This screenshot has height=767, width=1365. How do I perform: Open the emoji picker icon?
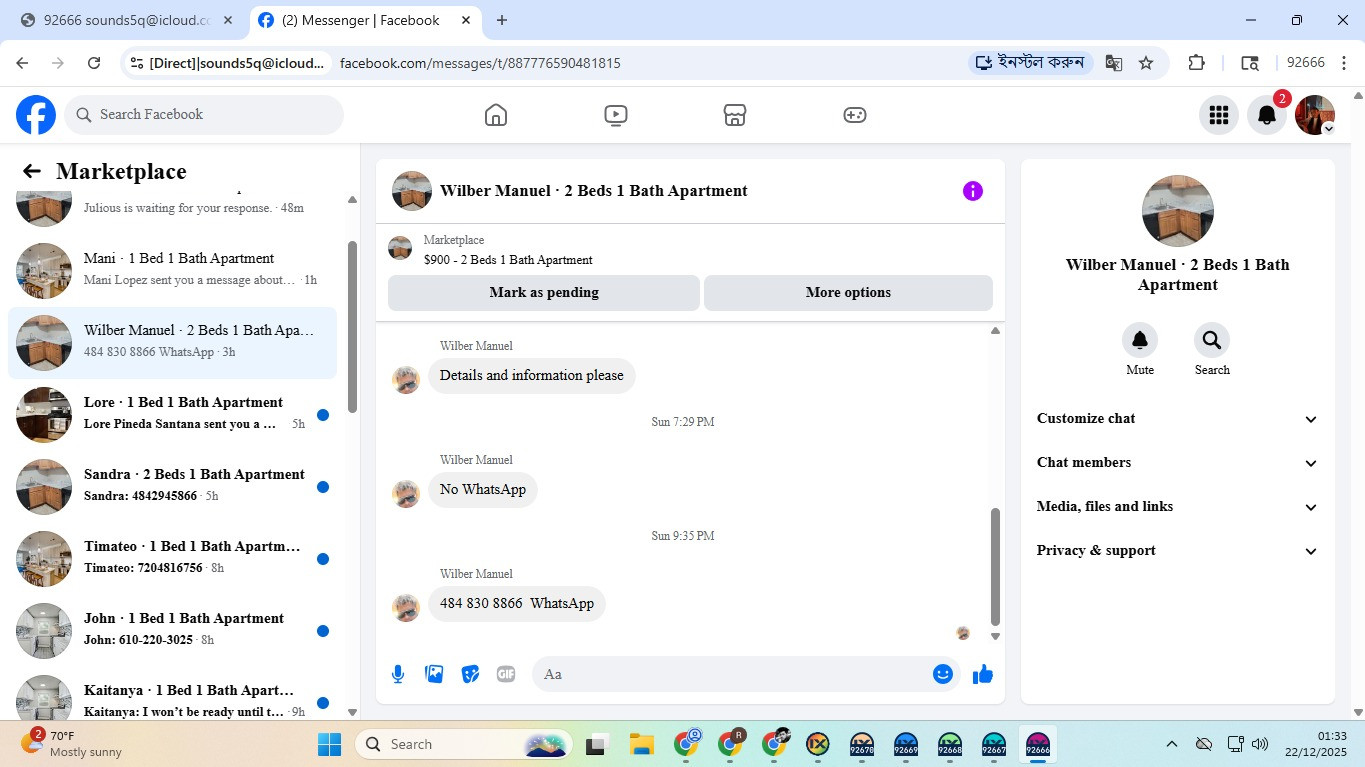pos(942,674)
